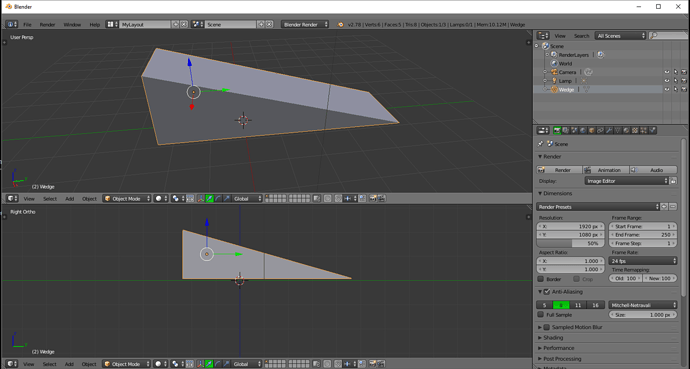This screenshot has width=690, height=369.
Task: Toggle Camera visibility eye in outliner
Action: (x=667, y=72)
